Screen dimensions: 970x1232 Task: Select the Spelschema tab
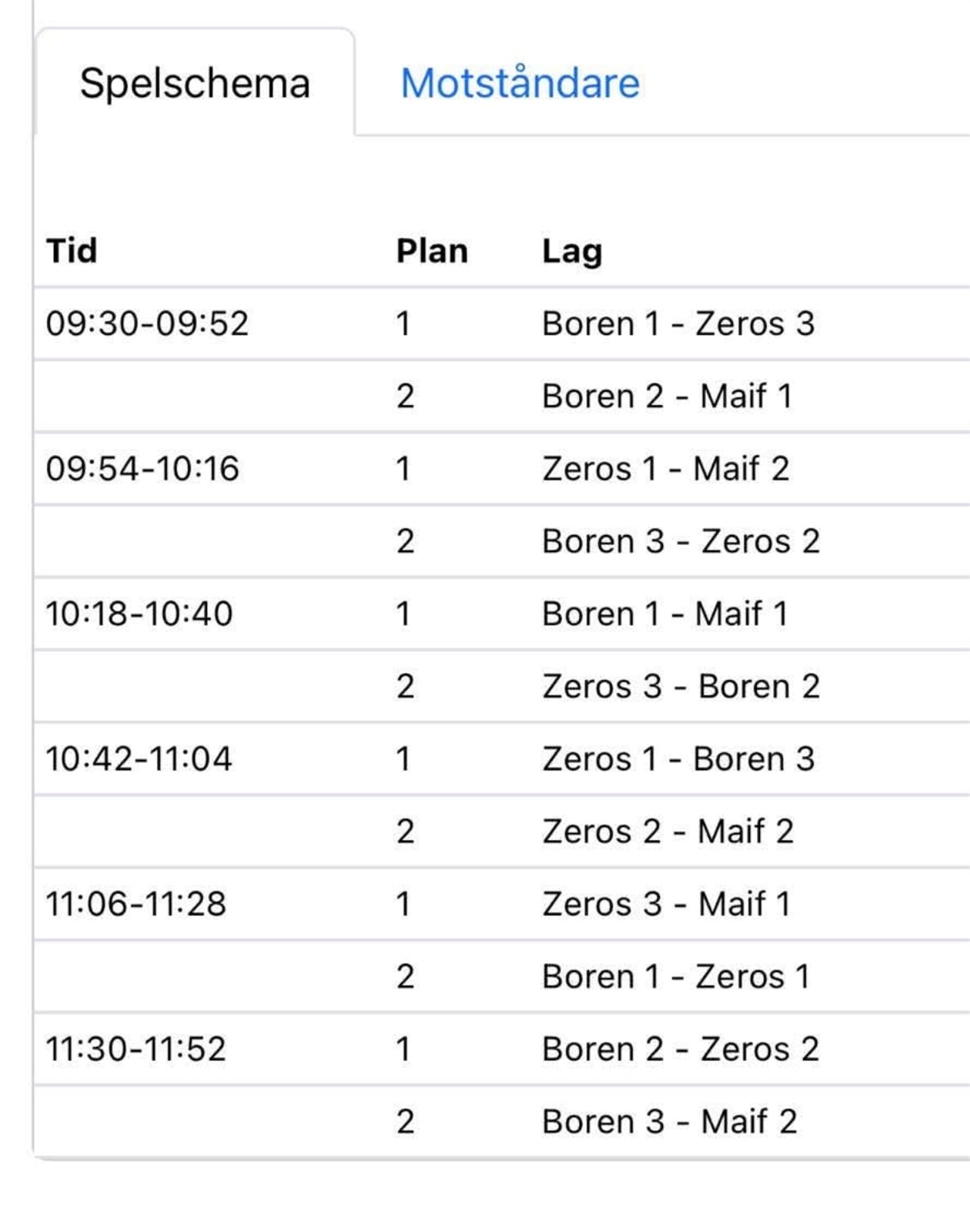click(x=195, y=83)
